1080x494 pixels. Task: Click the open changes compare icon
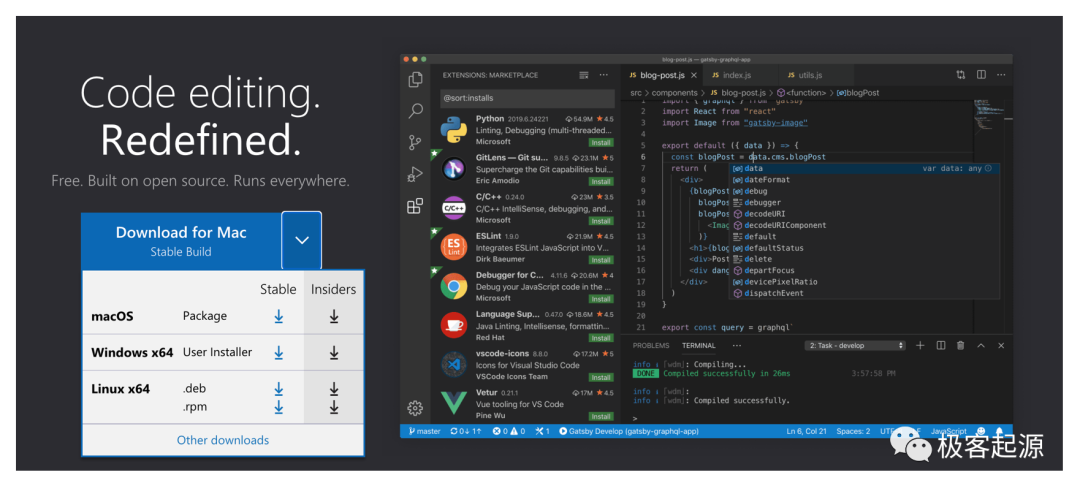(960, 75)
